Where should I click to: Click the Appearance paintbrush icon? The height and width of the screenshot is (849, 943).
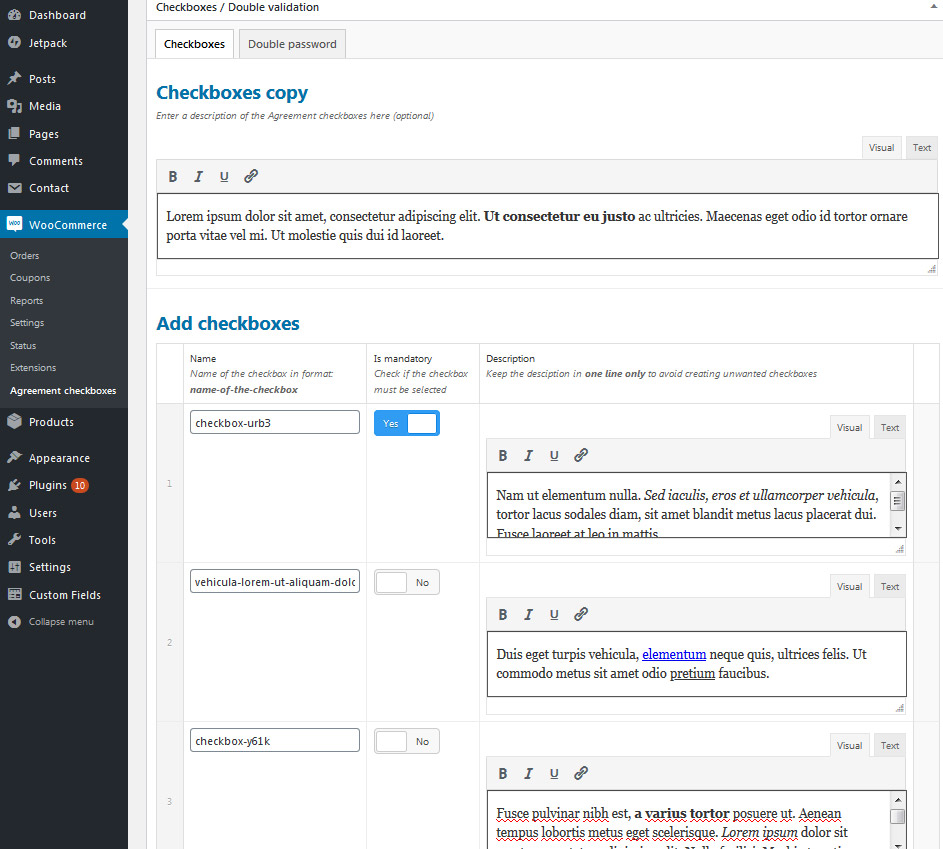click(x=14, y=458)
